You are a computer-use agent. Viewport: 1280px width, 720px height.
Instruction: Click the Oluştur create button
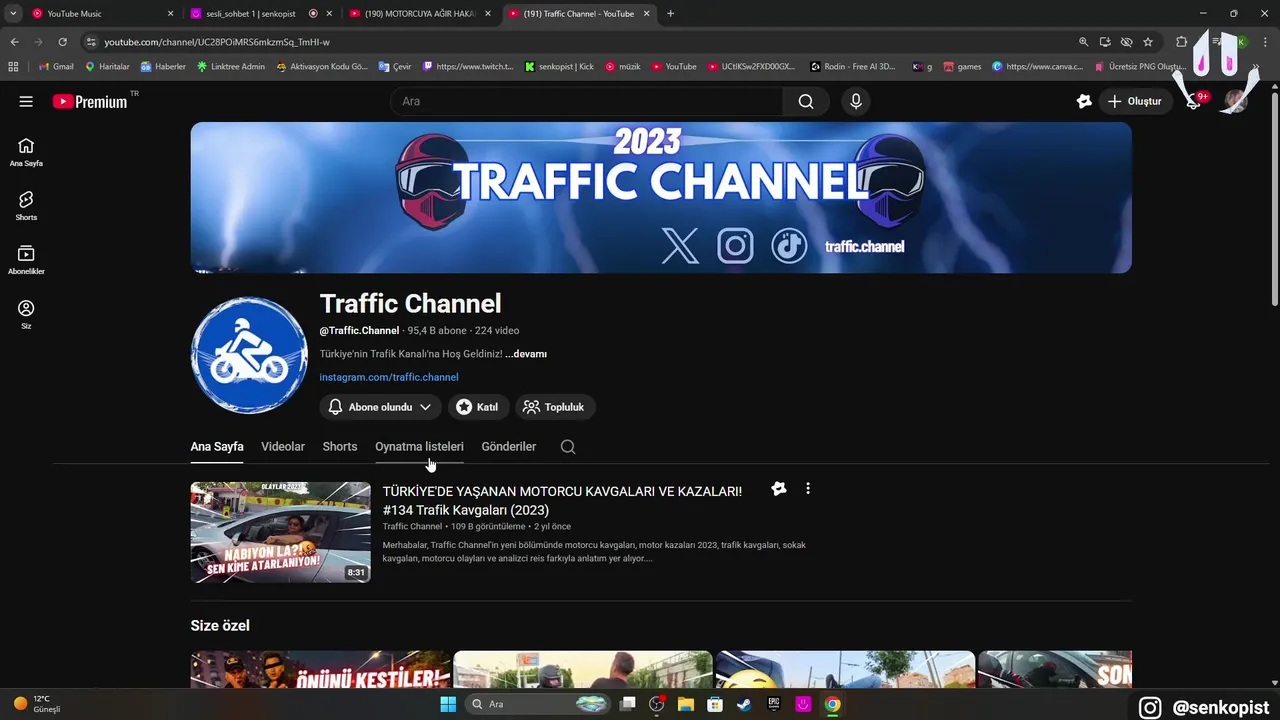(x=1135, y=101)
